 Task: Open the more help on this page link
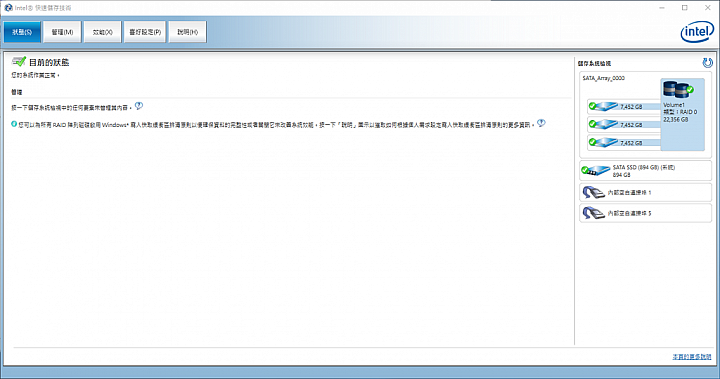(692, 356)
